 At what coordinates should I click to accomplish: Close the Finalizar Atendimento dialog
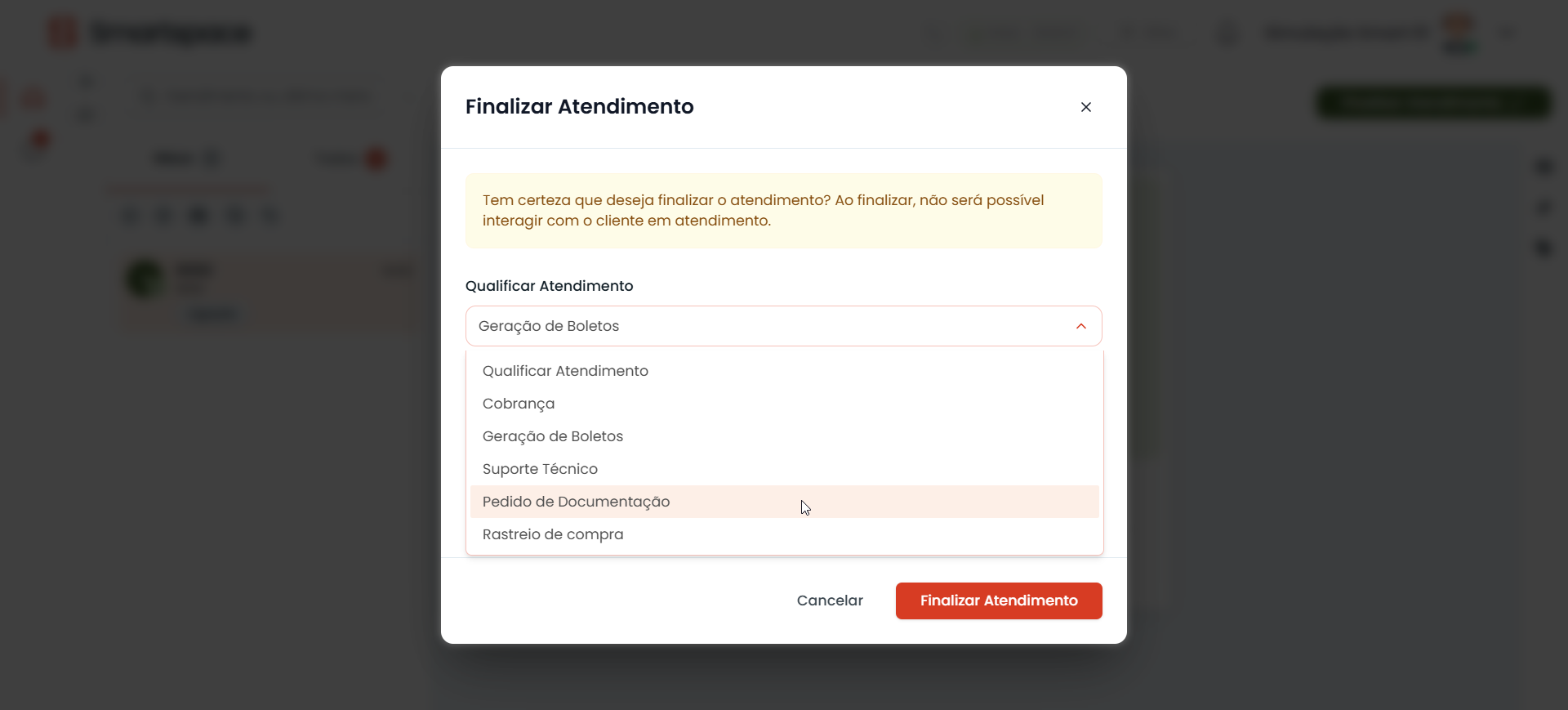coord(1085,107)
